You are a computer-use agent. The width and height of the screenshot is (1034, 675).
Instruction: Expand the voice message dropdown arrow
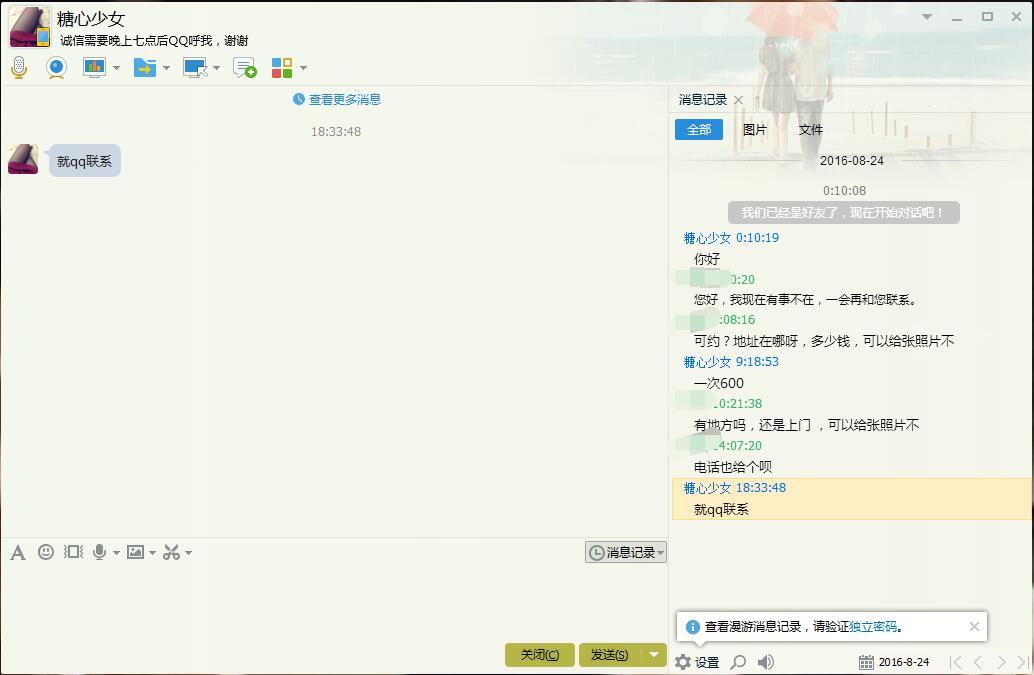tap(116, 552)
